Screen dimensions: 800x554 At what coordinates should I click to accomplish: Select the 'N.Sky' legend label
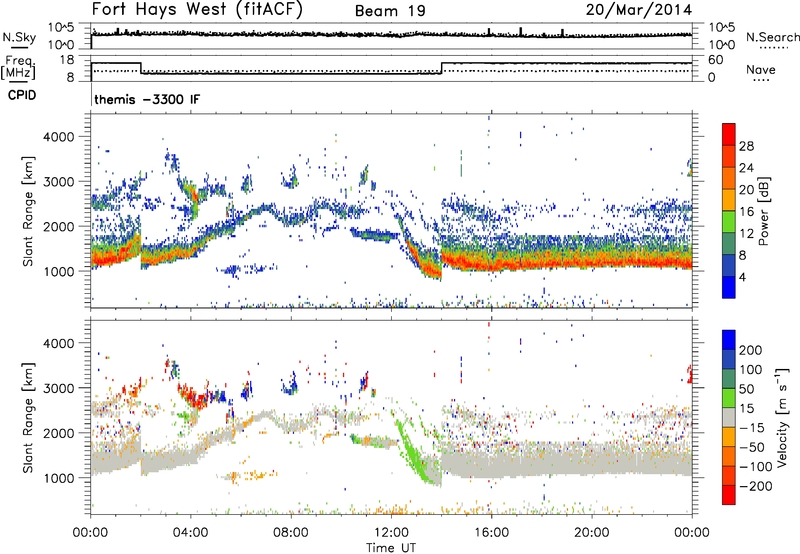(19, 37)
